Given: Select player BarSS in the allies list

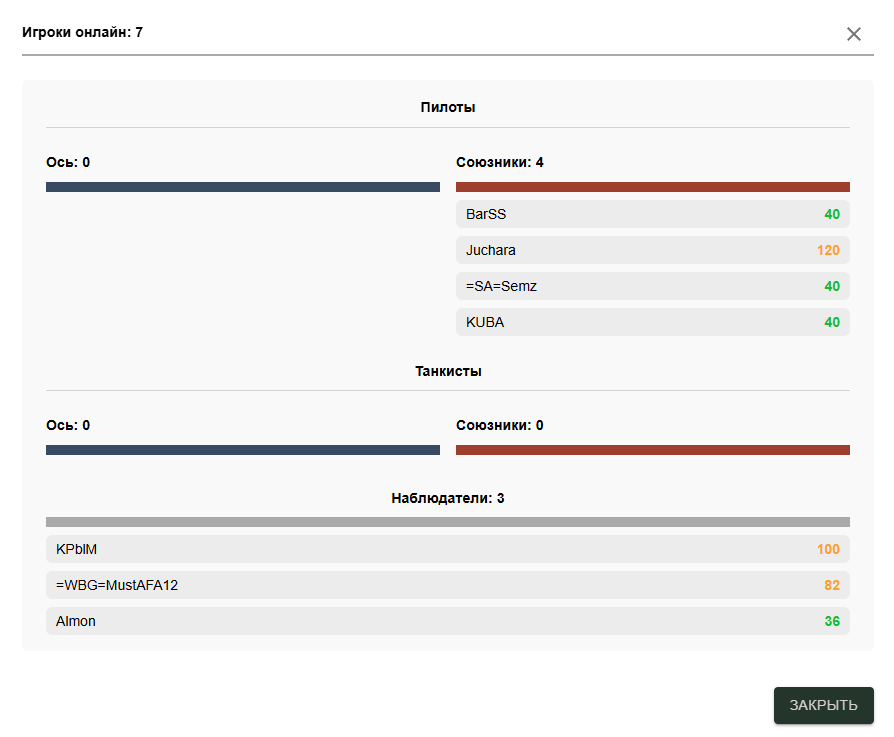Looking at the screenshot, I should coord(652,214).
